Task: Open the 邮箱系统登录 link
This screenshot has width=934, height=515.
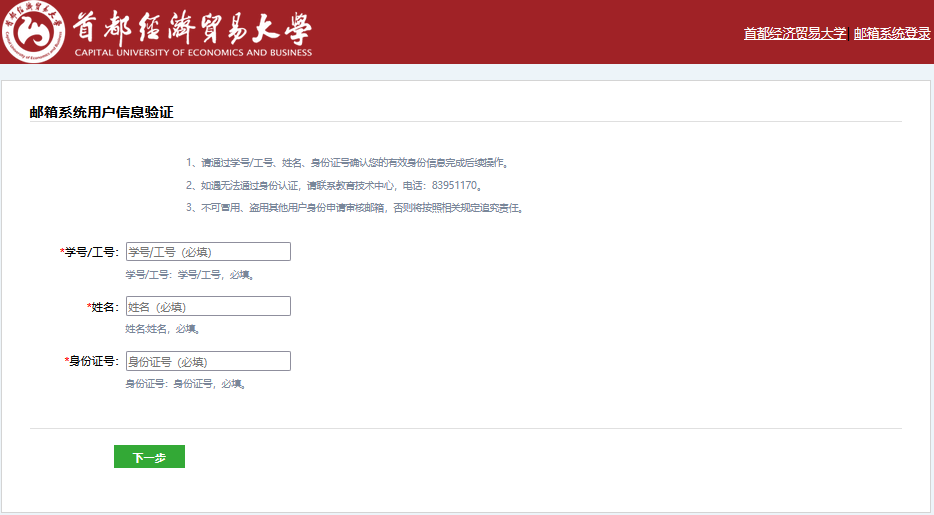Action: (x=891, y=33)
